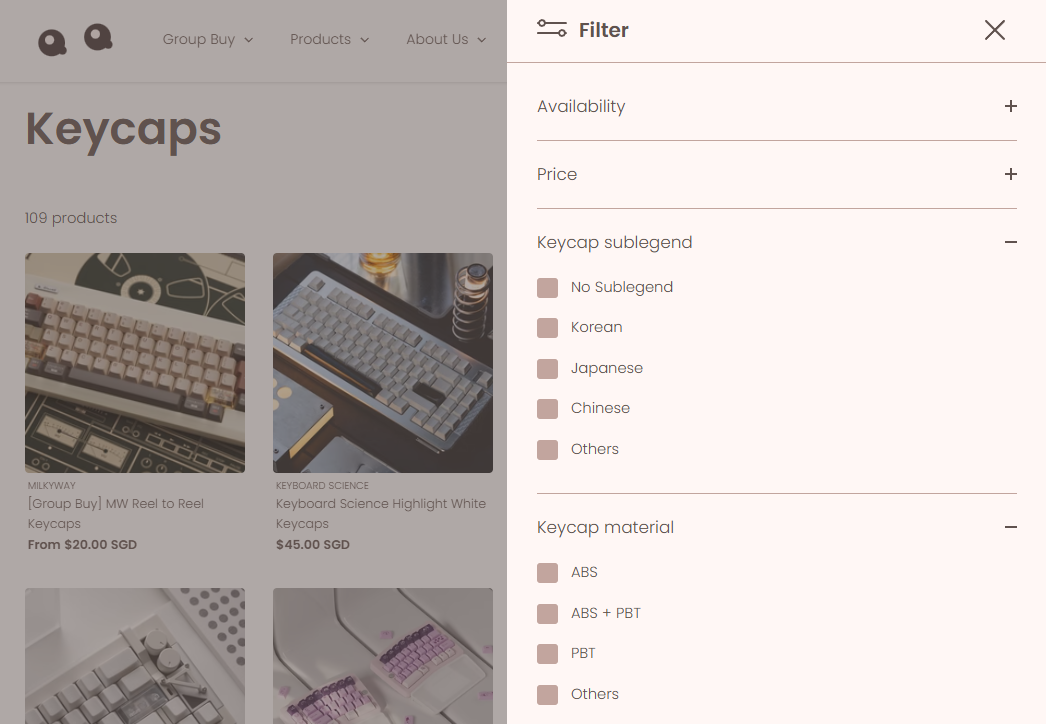Select the PBT material checkbox

click(547, 653)
